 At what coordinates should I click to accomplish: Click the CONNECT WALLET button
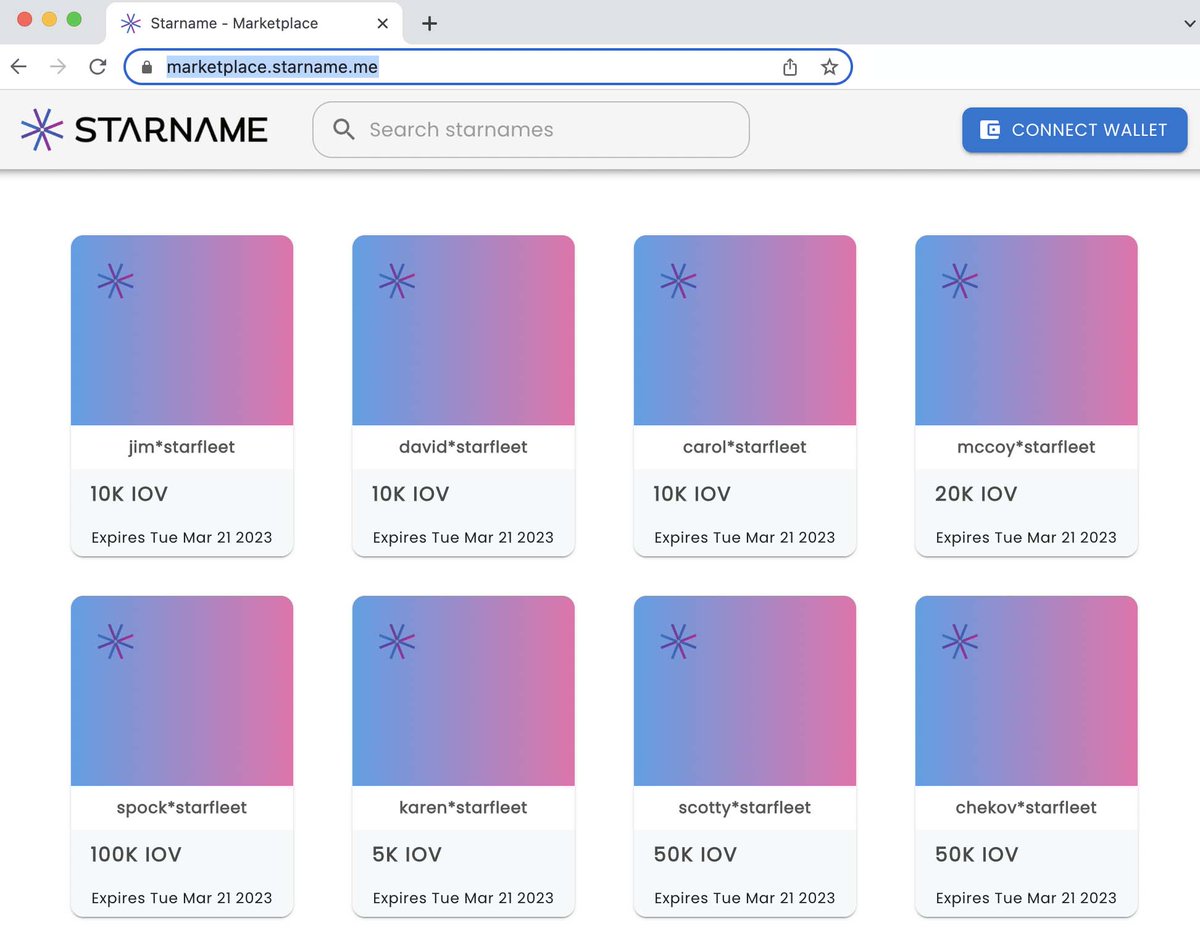click(x=1075, y=130)
